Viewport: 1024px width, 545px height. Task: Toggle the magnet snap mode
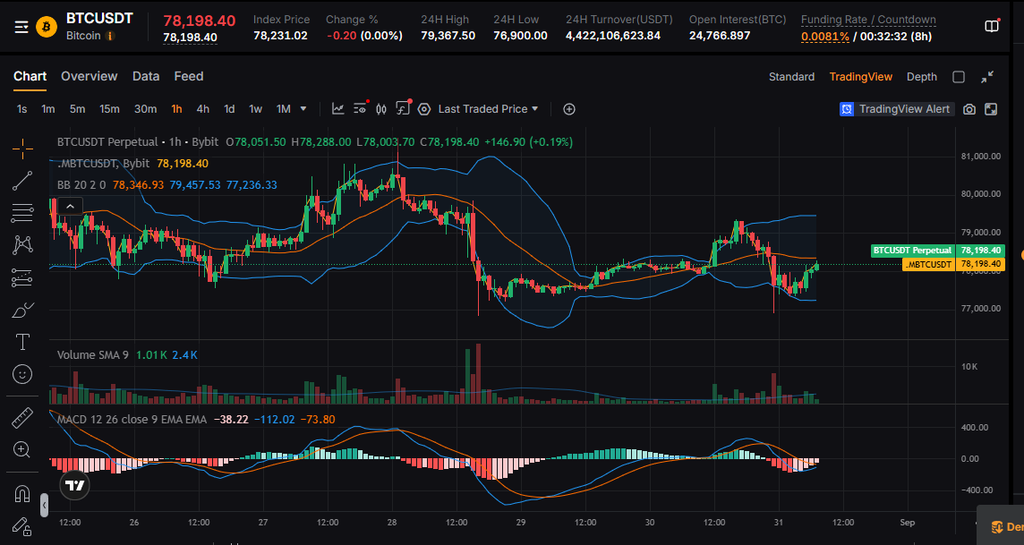pyautogui.click(x=22, y=494)
